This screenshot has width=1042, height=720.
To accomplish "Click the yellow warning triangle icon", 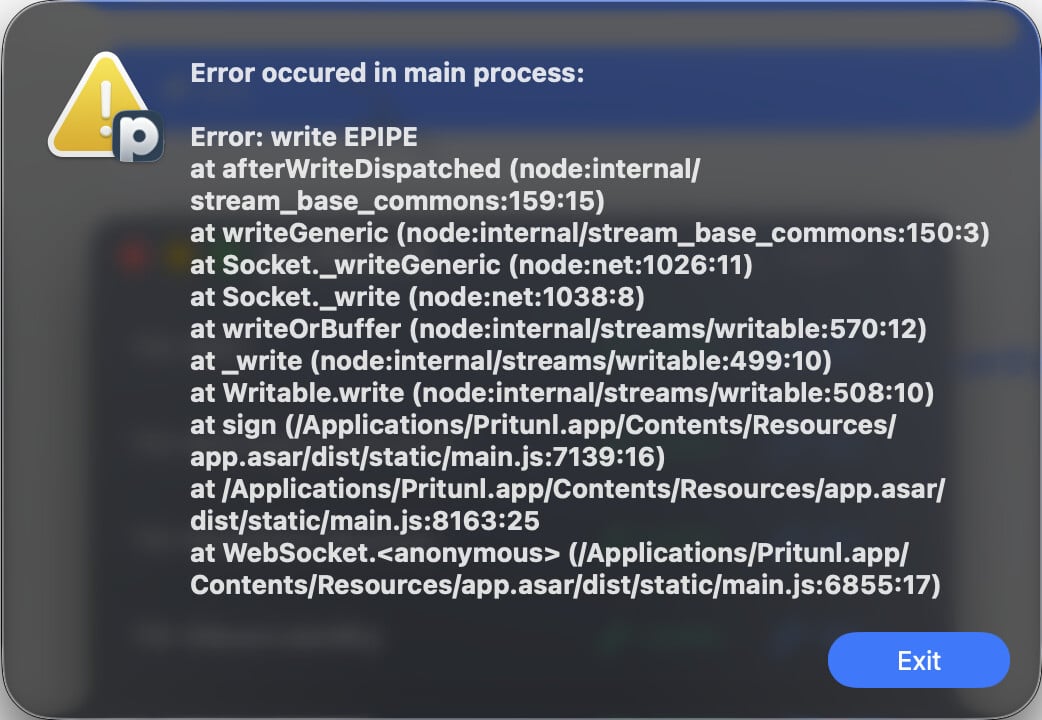I will click(x=100, y=106).
